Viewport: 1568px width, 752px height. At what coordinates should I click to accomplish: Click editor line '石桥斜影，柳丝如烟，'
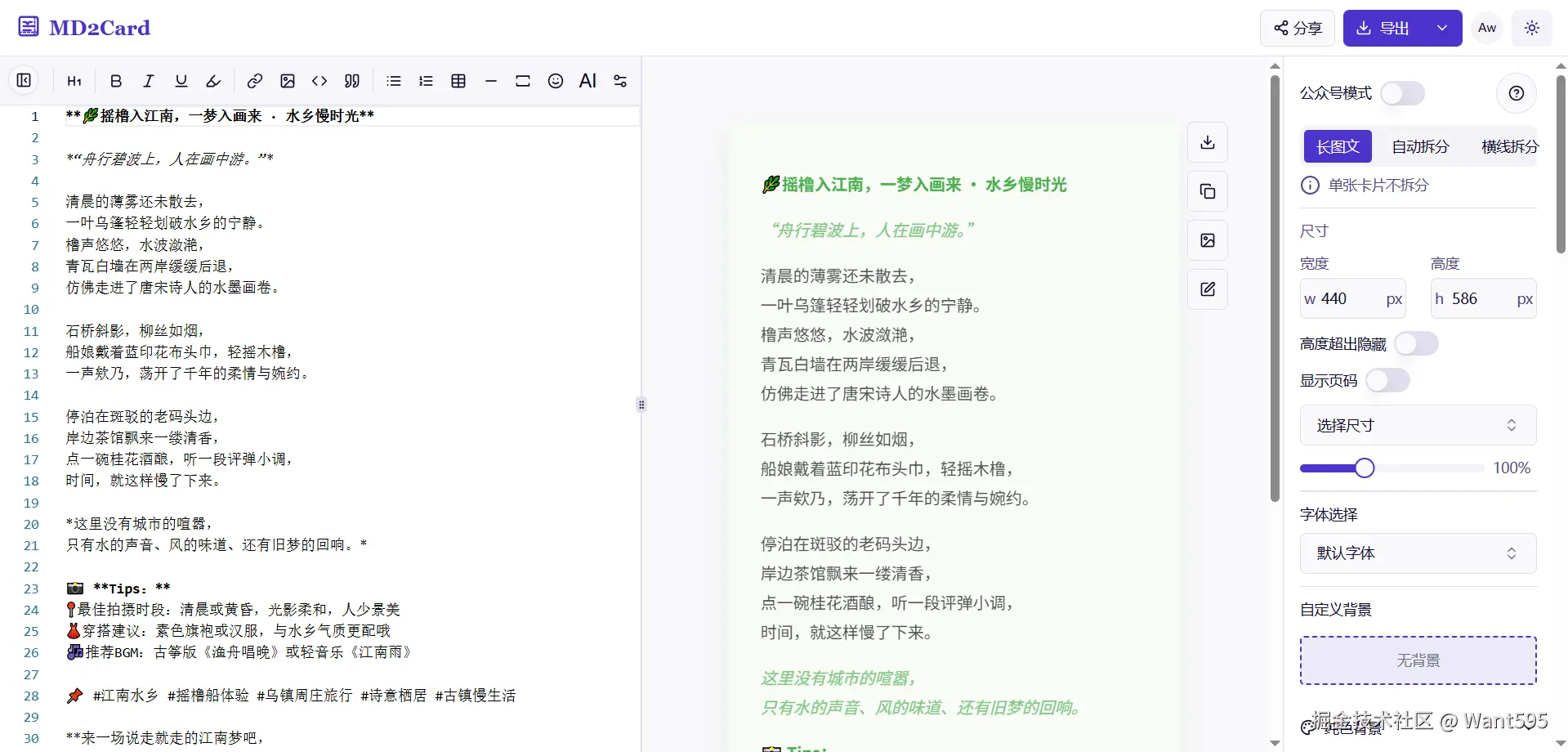pyautogui.click(x=135, y=331)
